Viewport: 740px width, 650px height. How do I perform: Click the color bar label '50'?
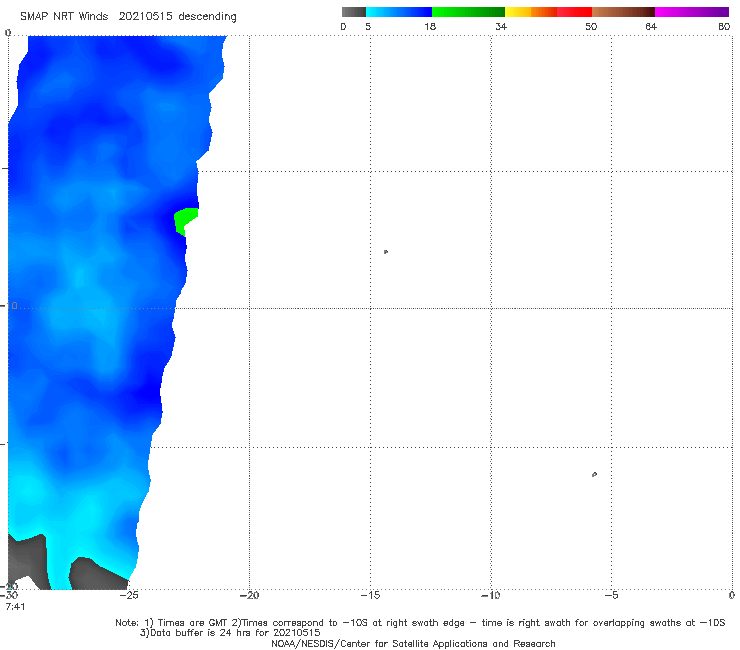coord(591,26)
